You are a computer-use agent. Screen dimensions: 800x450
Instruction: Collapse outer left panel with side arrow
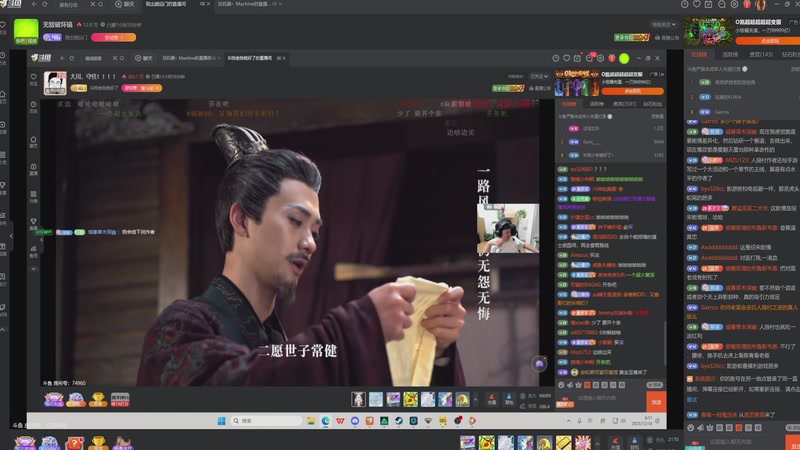click(x=11, y=236)
